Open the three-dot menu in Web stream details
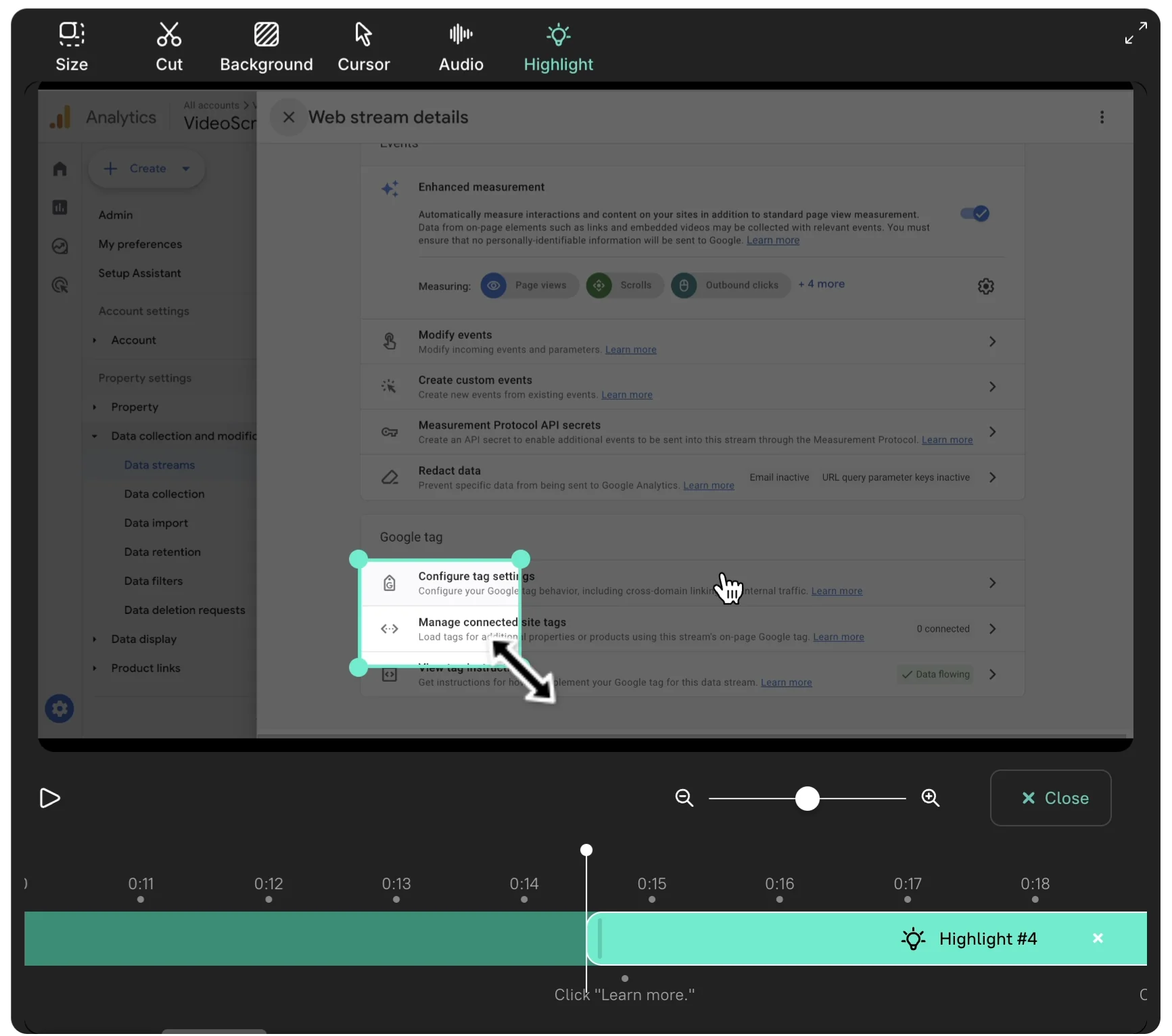 (1102, 117)
